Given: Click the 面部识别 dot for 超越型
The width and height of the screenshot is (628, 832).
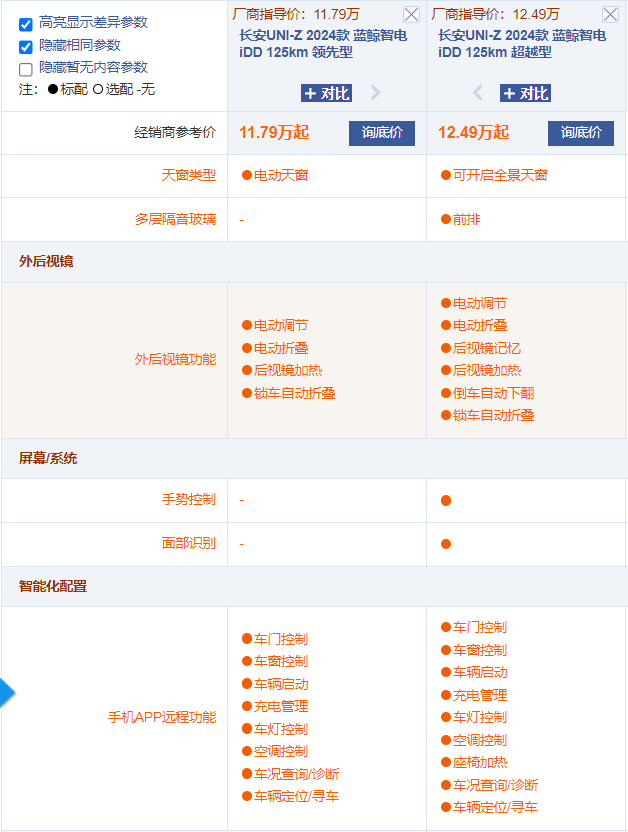Looking at the screenshot, I should (446, 544).
